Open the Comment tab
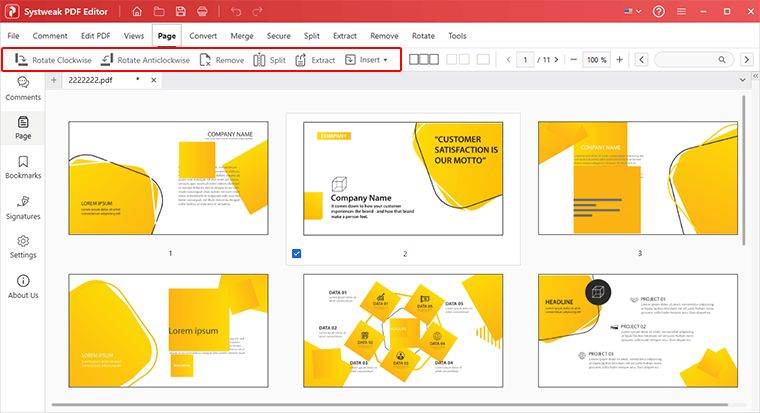This screenshot has width=760, height=413. [50, 36]
